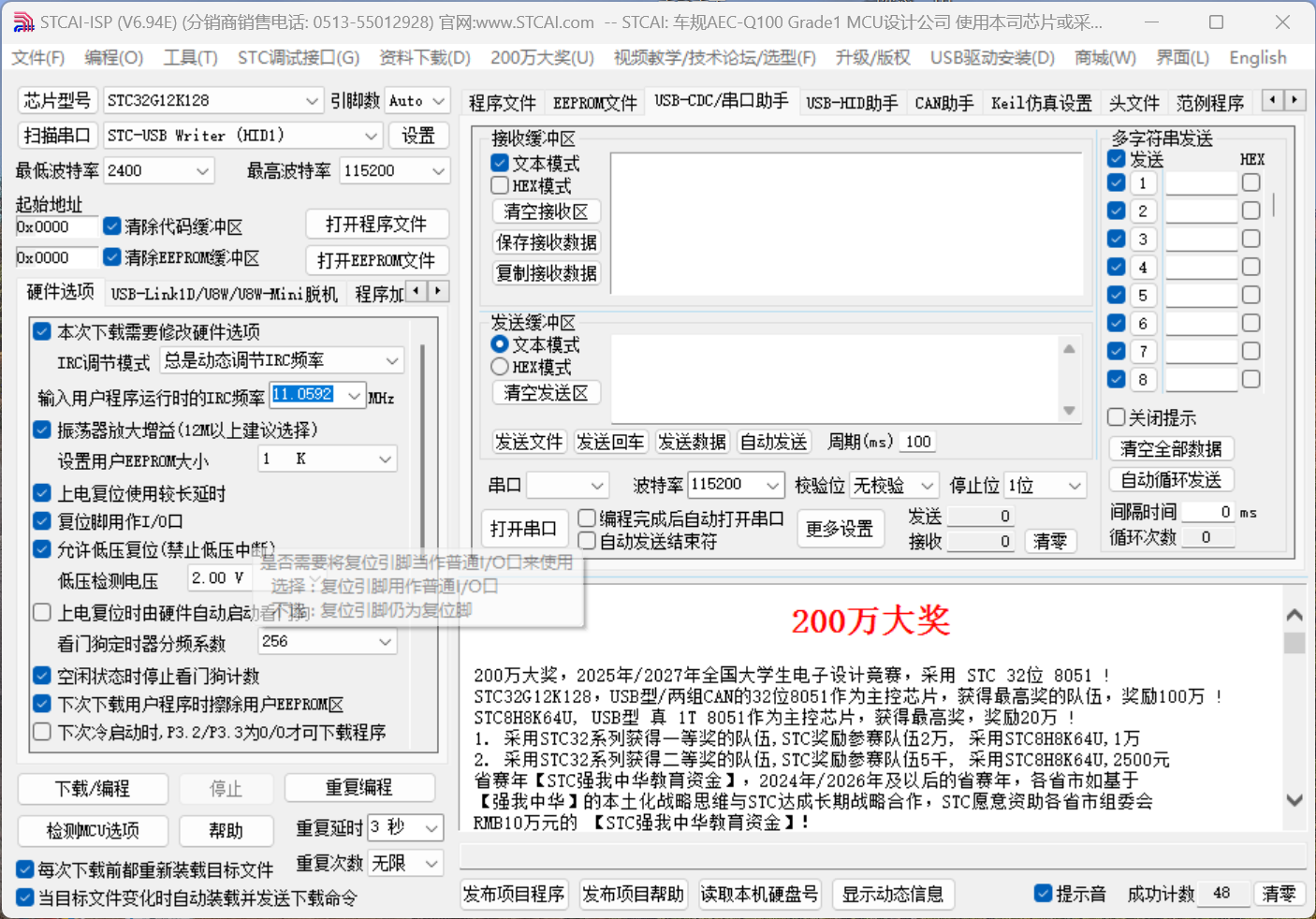Click right arrow of hardware options tab strip
This screenshot has height=919, width=1316.
click(x=437, y=291)
